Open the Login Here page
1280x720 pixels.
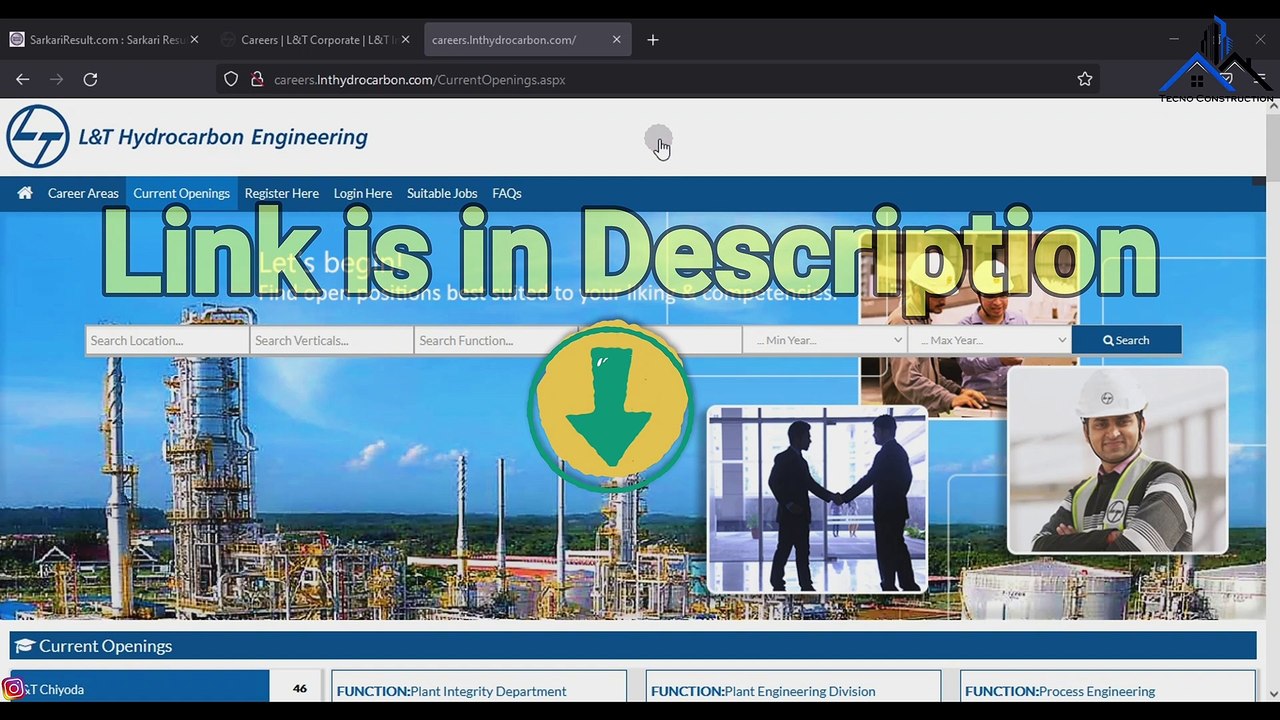pos(362,193)
